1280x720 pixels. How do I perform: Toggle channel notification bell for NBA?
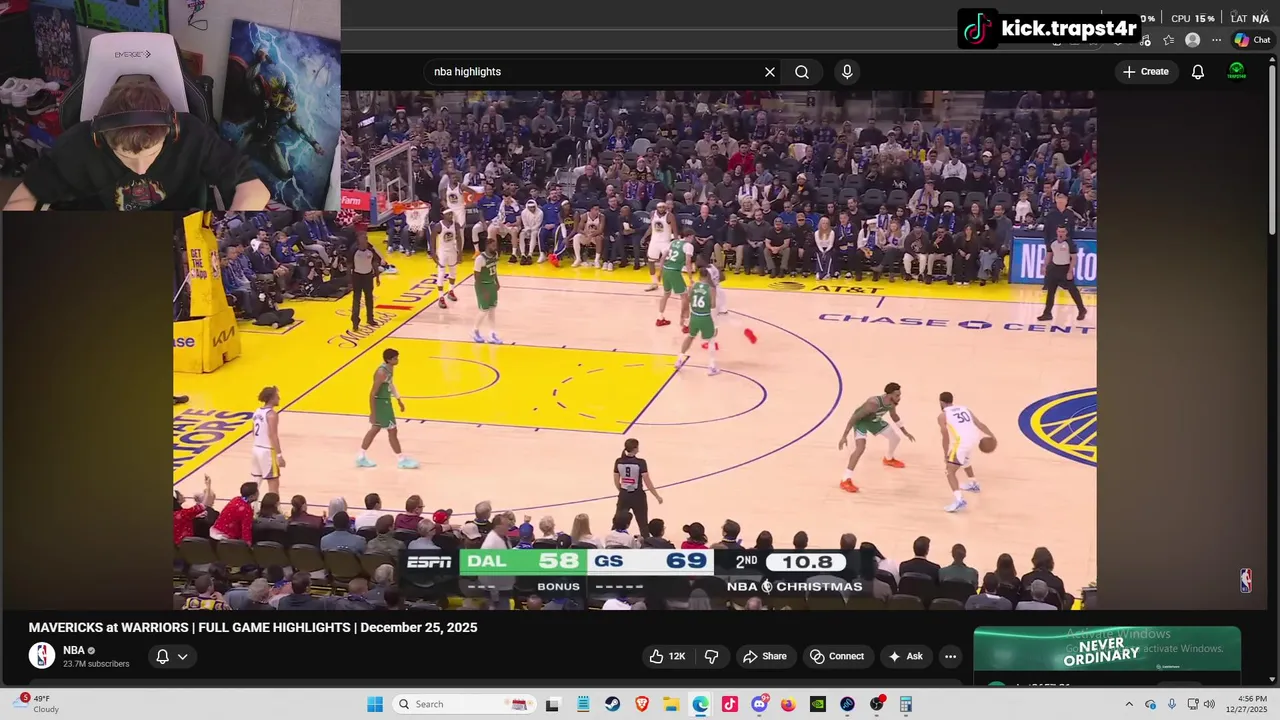tap(162, 657)
